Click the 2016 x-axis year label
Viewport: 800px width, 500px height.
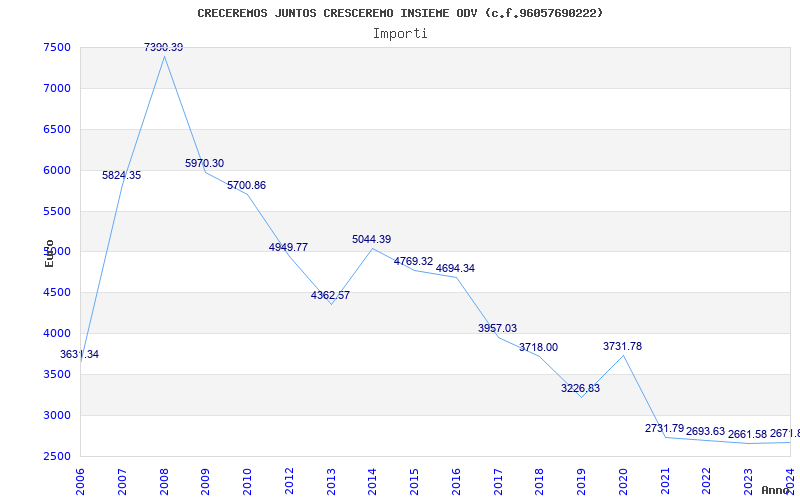pyautogui.click(x=456, y=482)
